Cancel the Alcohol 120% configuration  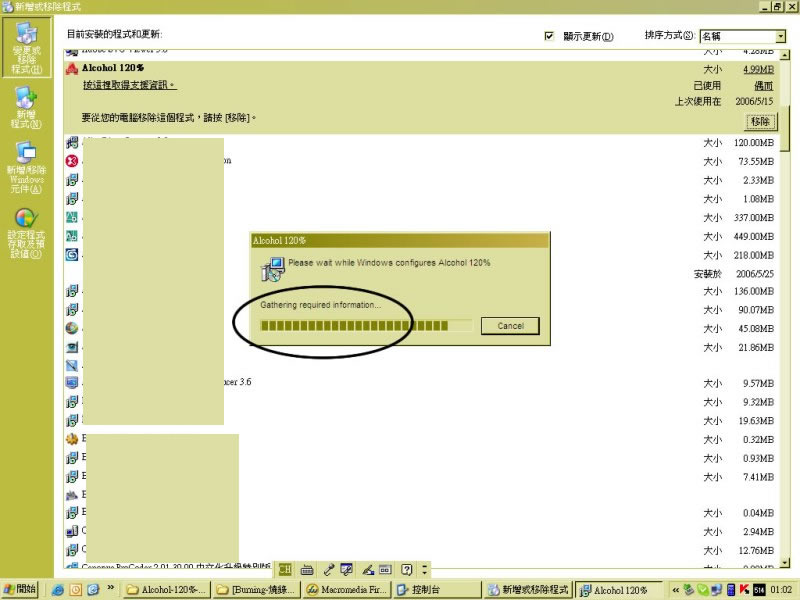coord(510,326)
